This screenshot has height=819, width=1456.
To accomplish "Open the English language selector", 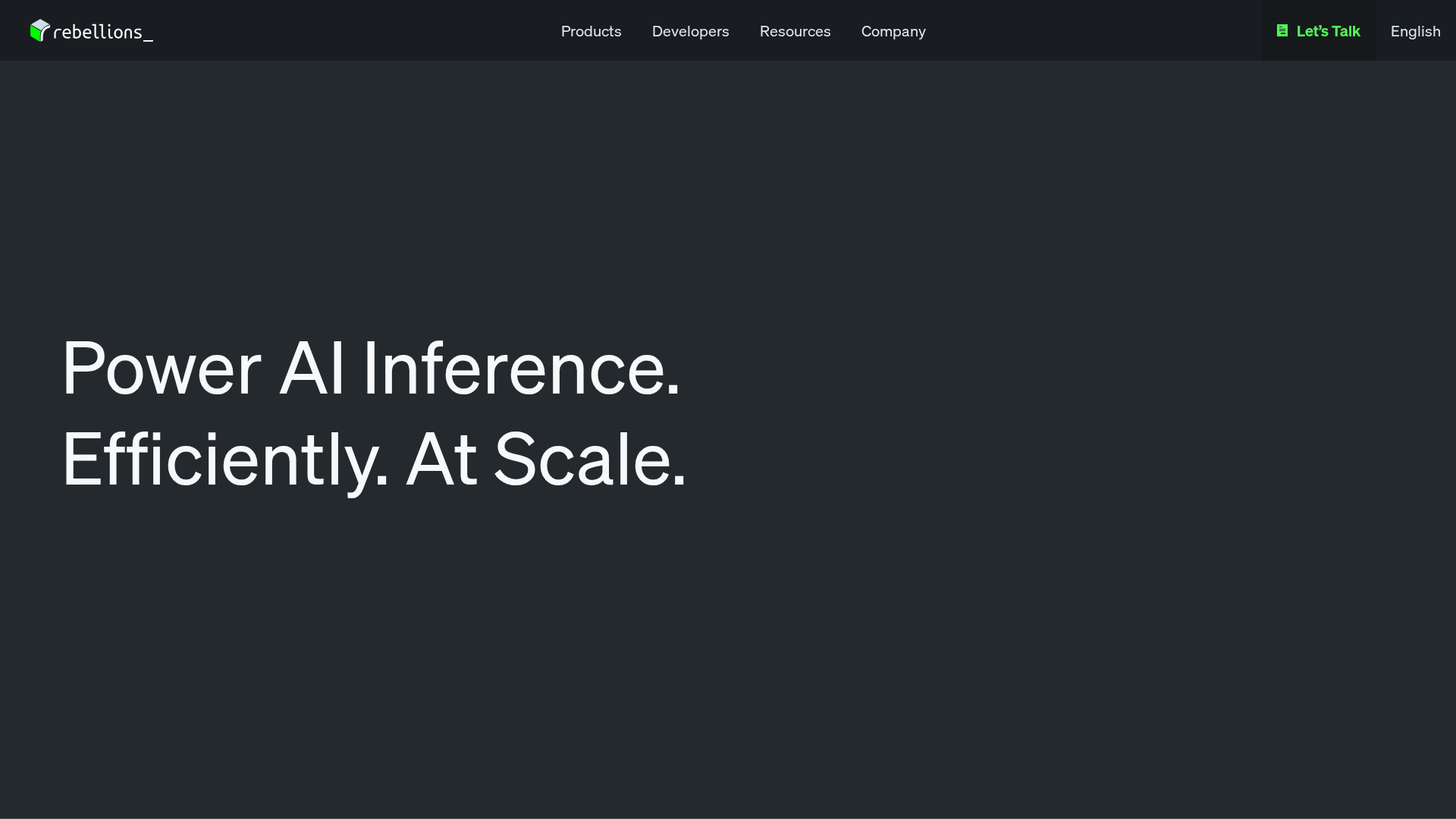I will [x=1415, y=31].
